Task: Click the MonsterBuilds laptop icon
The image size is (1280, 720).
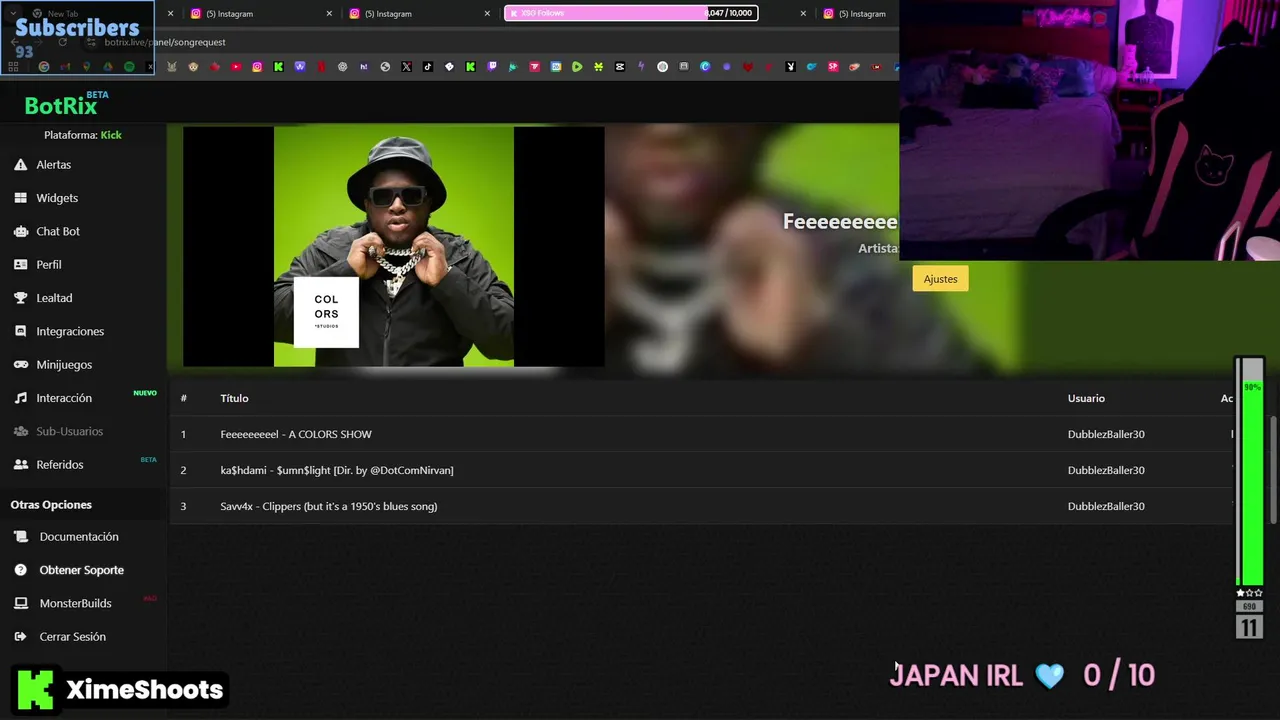Action: (20, 603)
